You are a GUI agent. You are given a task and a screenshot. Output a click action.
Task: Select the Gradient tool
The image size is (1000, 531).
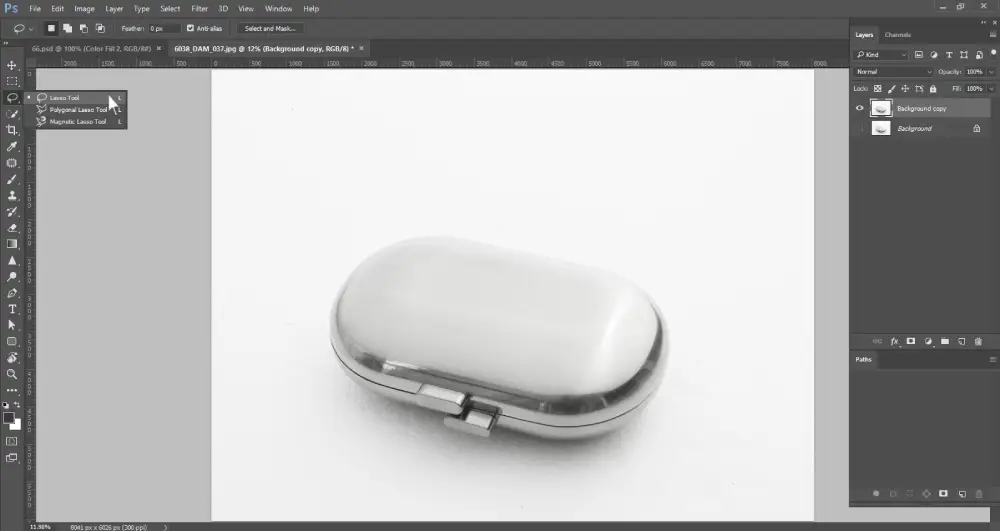click(12, 244)
